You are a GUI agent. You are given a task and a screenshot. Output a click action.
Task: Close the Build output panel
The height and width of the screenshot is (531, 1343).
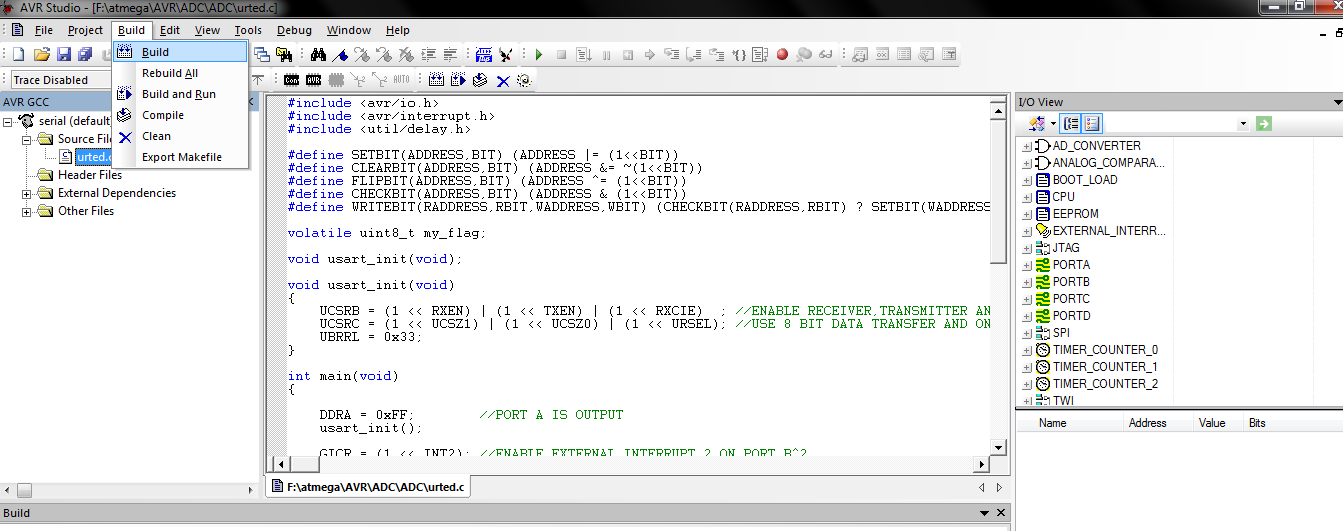click(x=1000, y=513)
